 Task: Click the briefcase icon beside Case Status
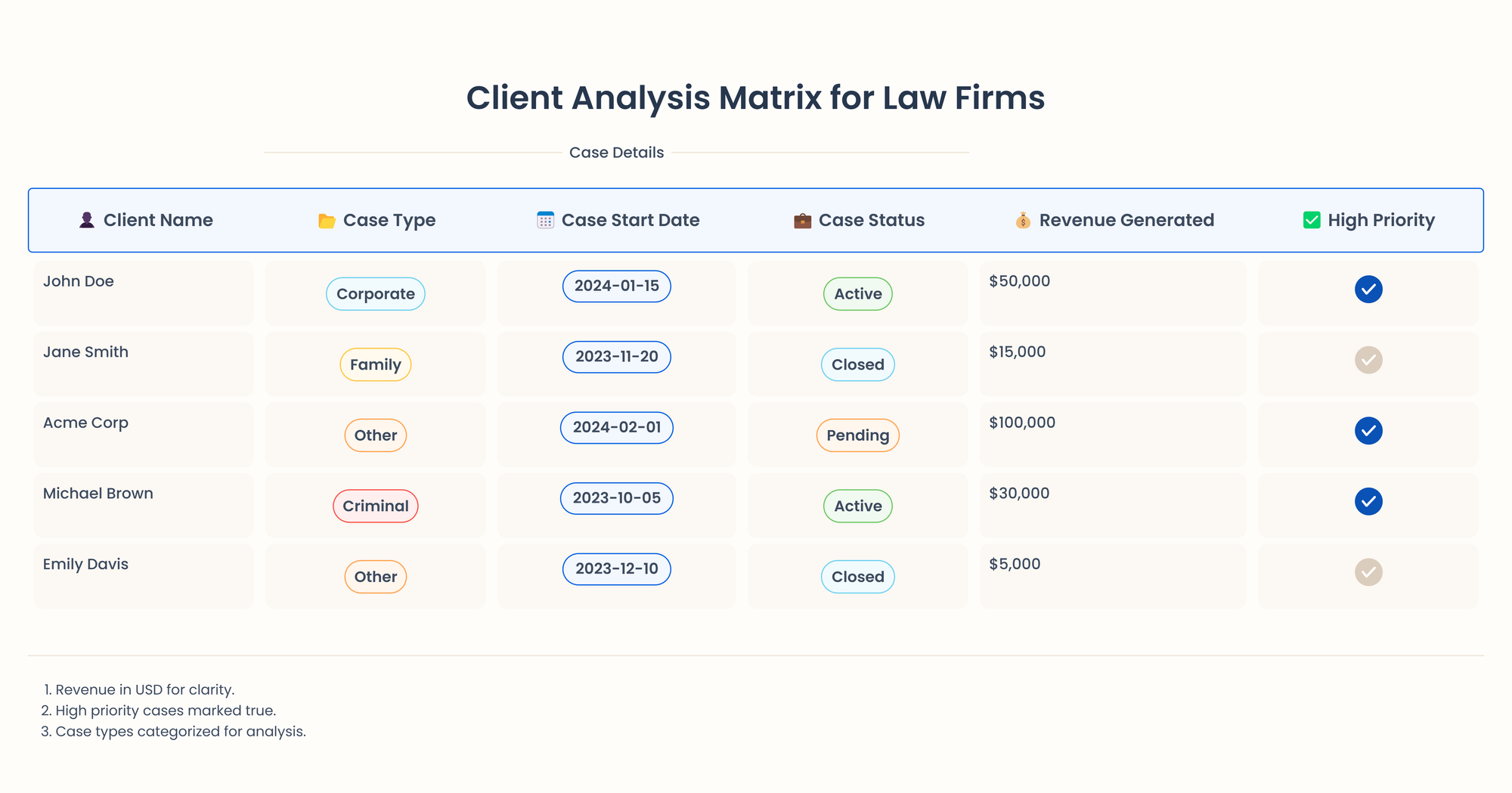click(x=802, y=221)
